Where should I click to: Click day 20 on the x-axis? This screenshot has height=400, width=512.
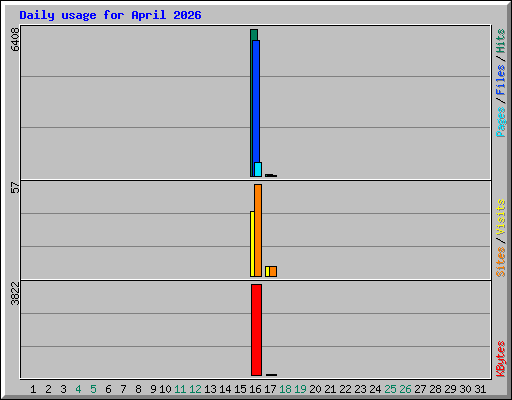(315, 389)
